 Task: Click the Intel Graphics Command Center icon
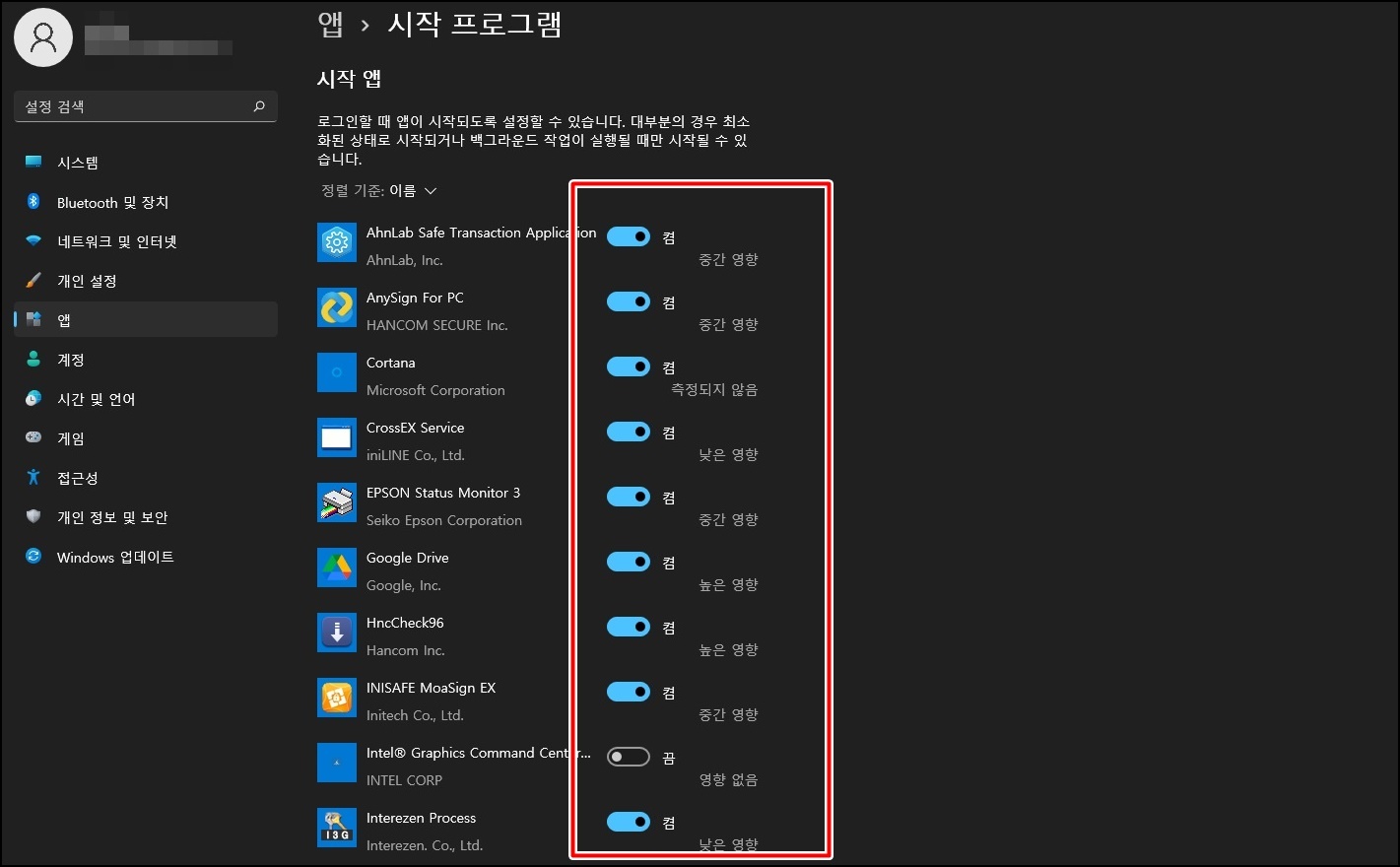(337, 763)
